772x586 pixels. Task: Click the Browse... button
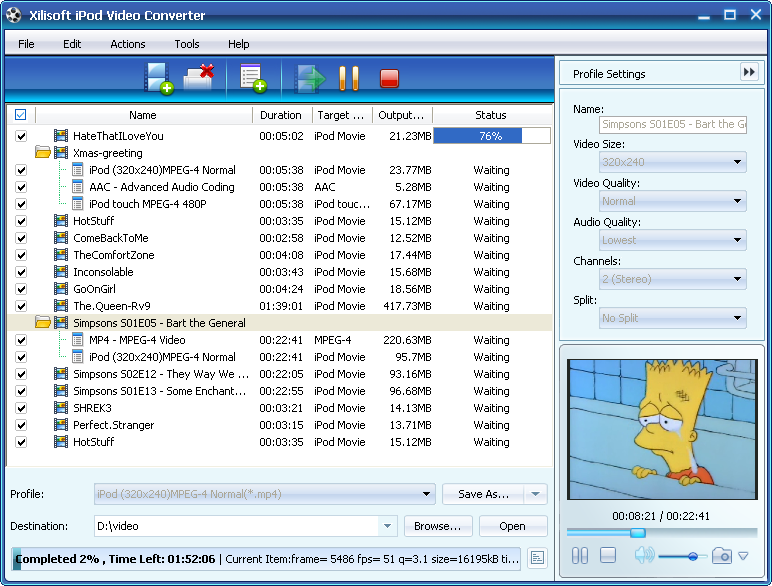pyautogui.click(x=438, y=526)
